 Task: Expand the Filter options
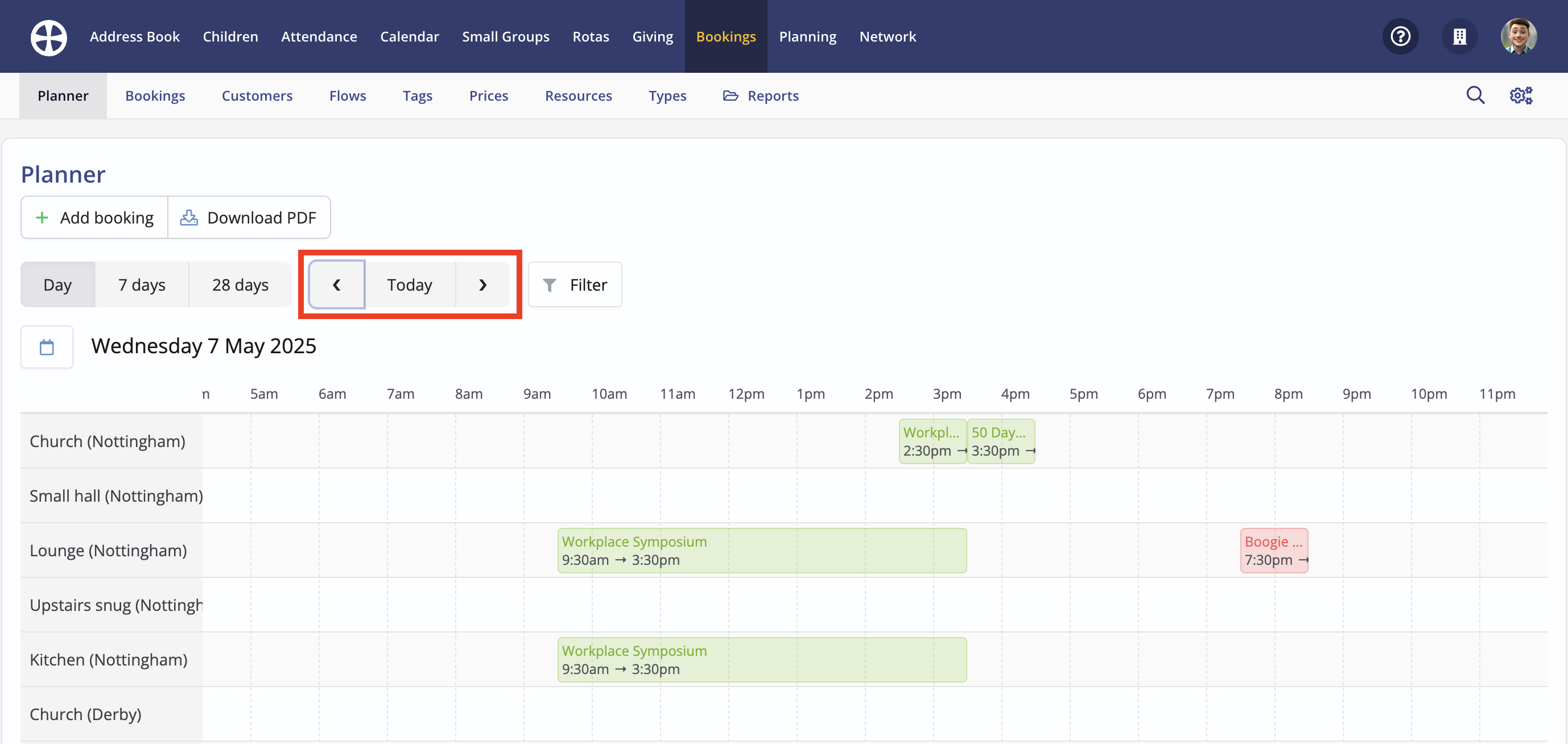pyautogui.click(x=575, y=285)
